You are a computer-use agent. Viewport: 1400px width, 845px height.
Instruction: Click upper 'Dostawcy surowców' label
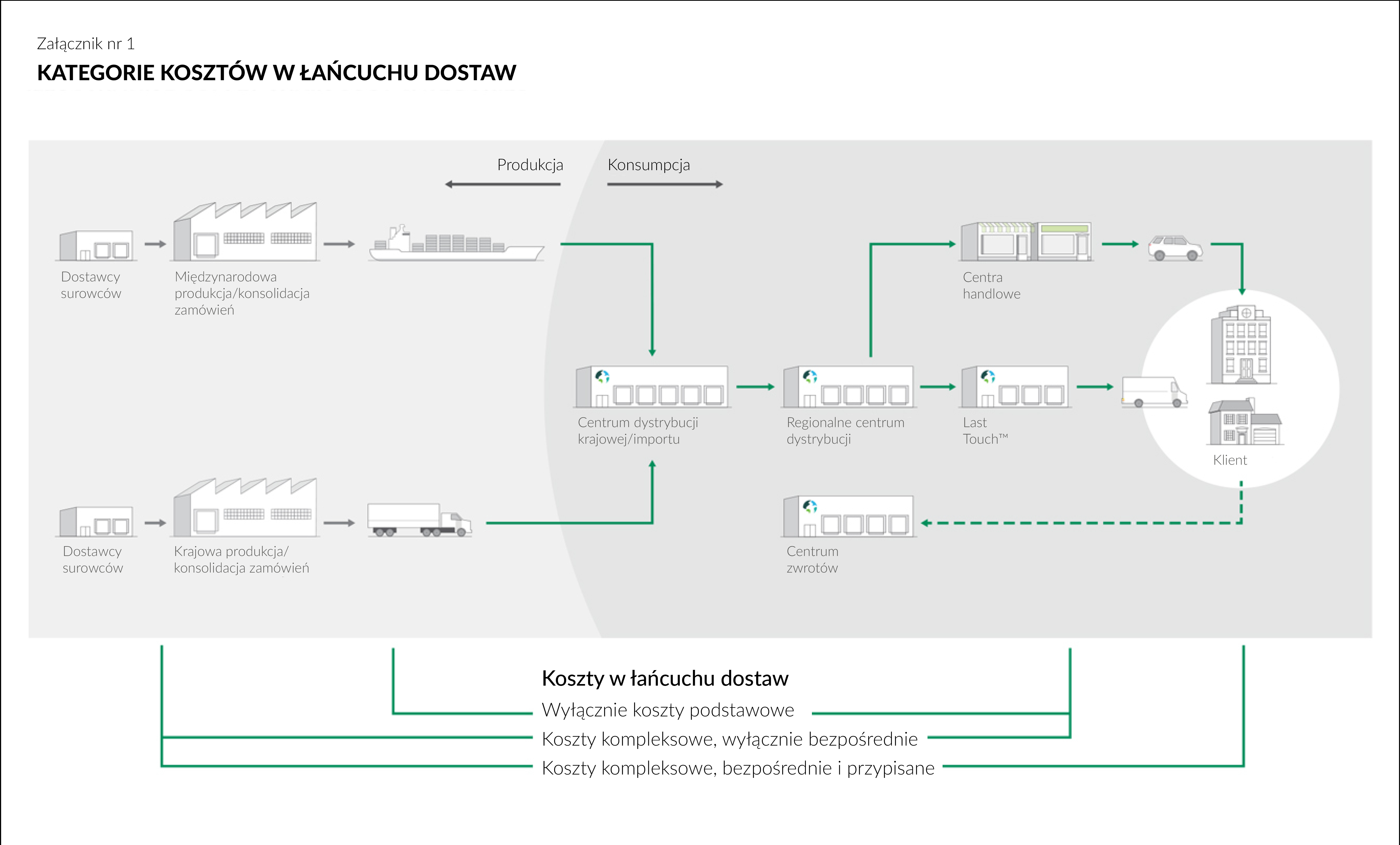[x=91, y=285]
